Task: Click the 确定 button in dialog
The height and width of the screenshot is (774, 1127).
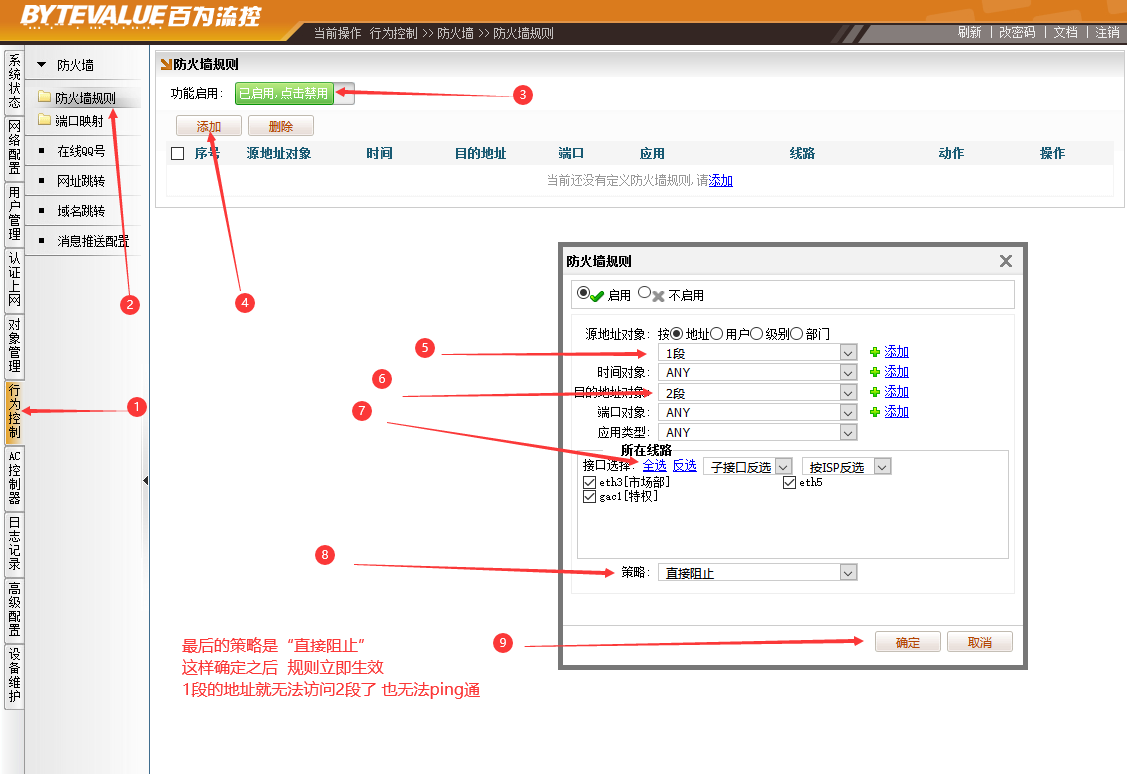Action: tap(907, 642)
